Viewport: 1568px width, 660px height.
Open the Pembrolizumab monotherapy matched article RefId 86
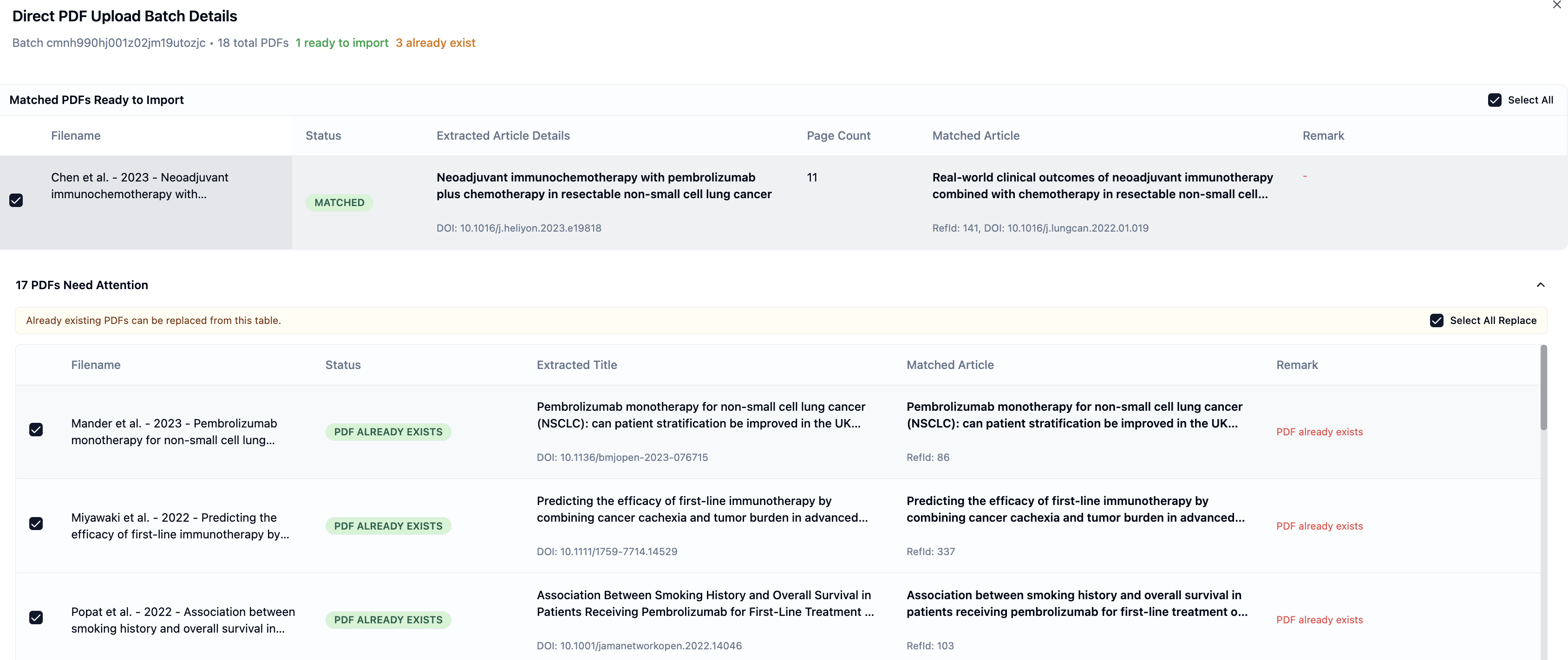pos(1074,415)
